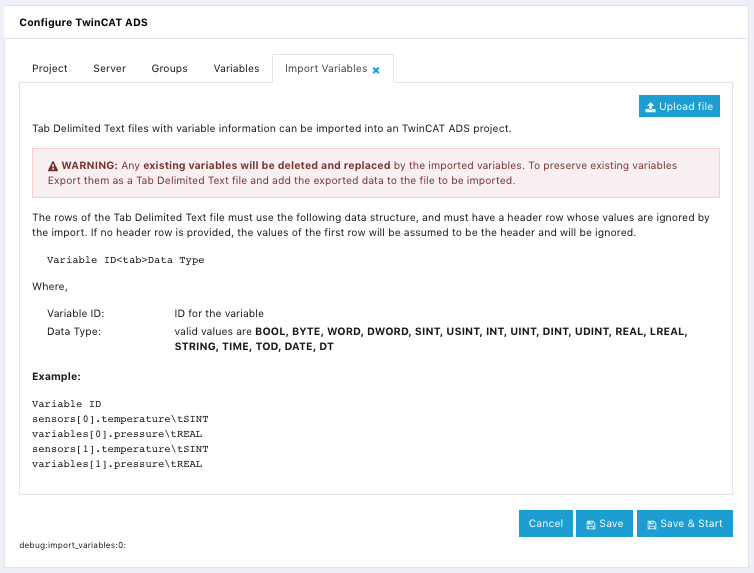The width and height of the screenshot is (754, 573).
Task: Close the Import Variables tab
Action: tap(376, 70)
